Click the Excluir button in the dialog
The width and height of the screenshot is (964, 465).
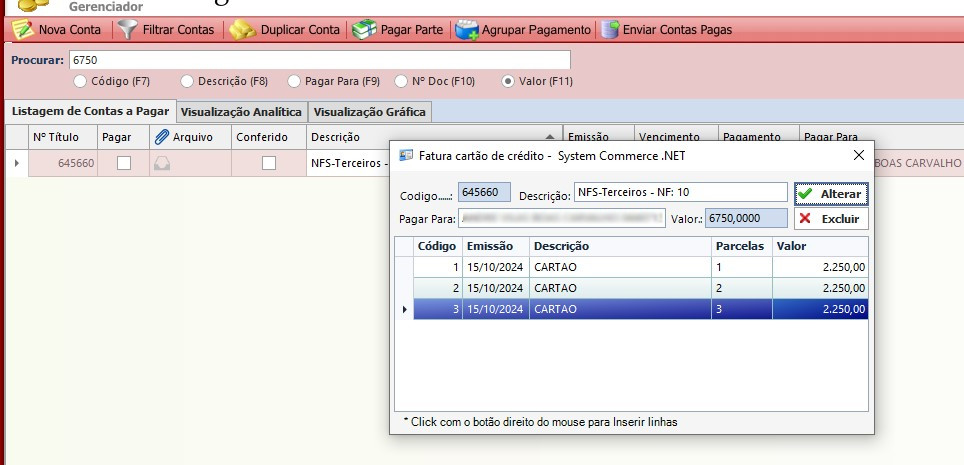tap(831, 218)
